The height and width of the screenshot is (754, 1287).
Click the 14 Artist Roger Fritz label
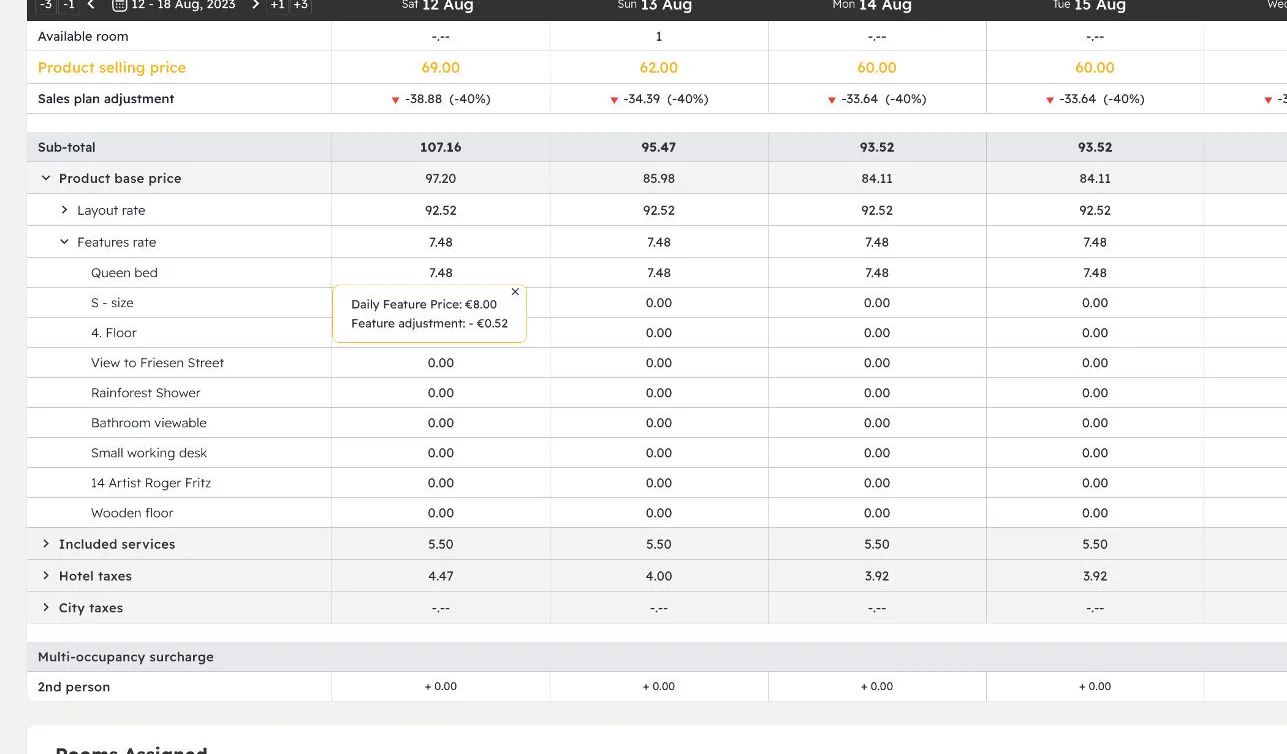tap(151, 483)
